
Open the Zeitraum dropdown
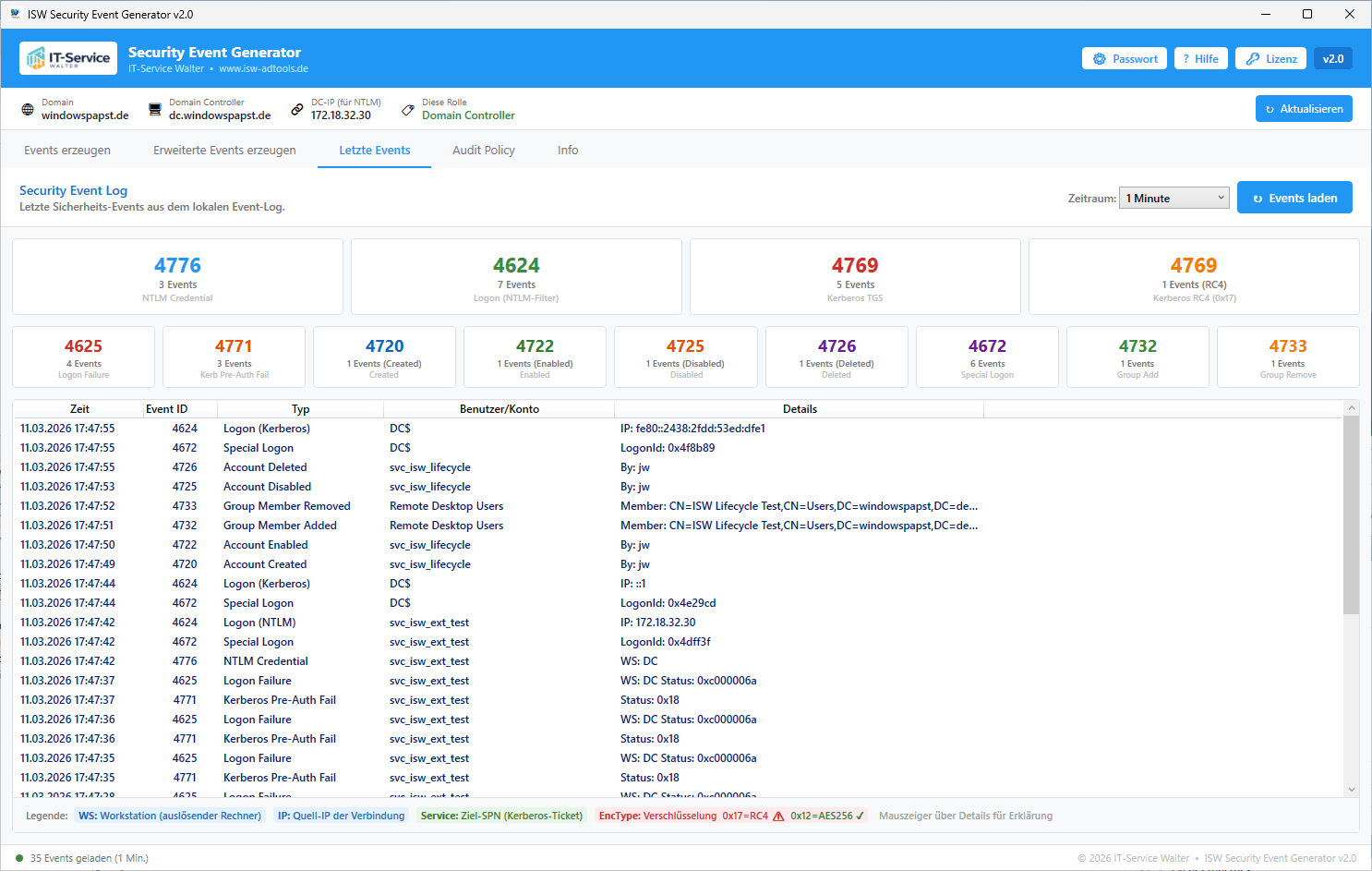pyautogui.click(x=1173, y=198)
